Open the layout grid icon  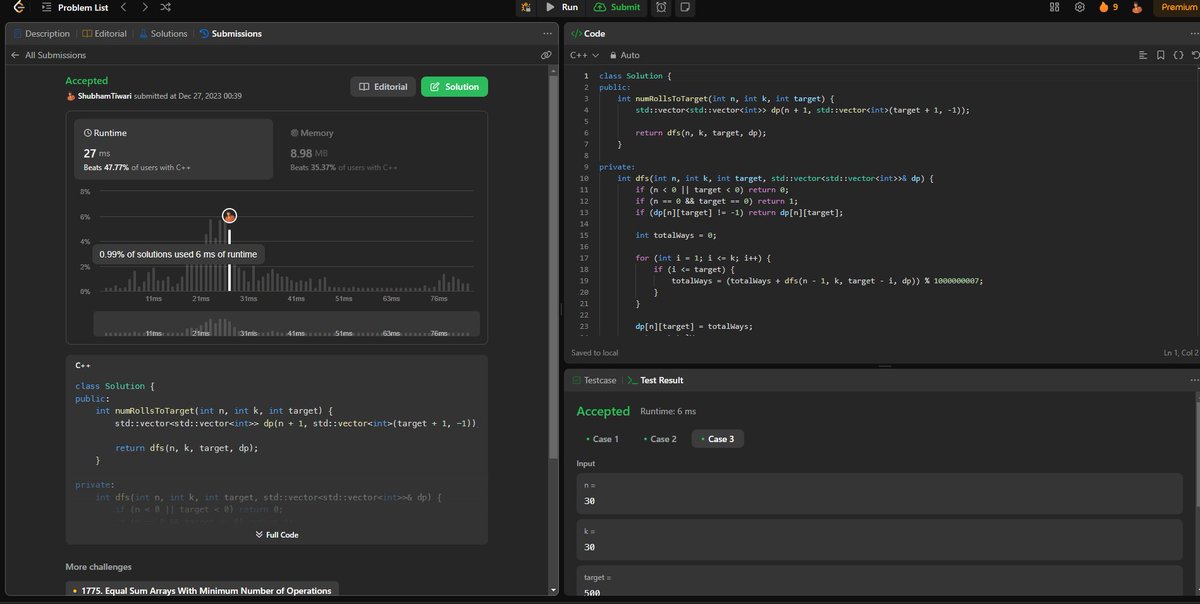point(1054,7)
